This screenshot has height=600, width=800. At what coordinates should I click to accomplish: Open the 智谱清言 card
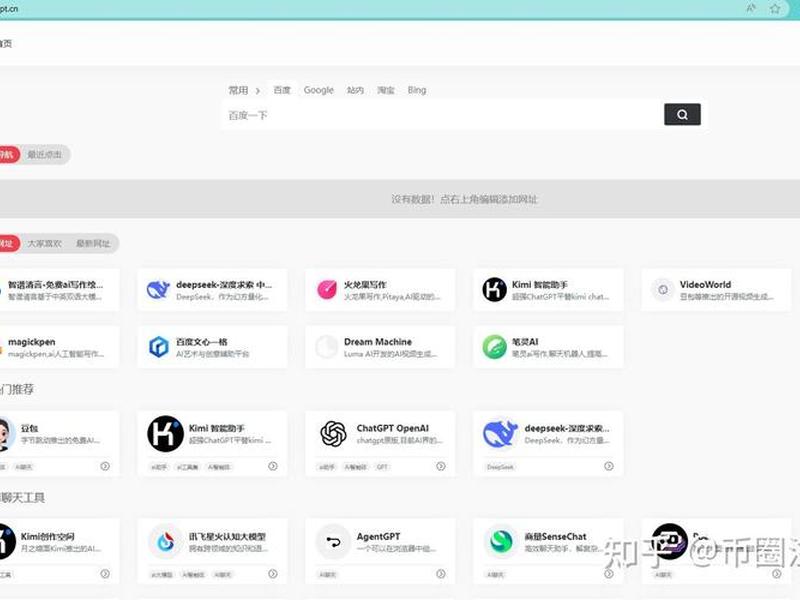coord(59,290)
